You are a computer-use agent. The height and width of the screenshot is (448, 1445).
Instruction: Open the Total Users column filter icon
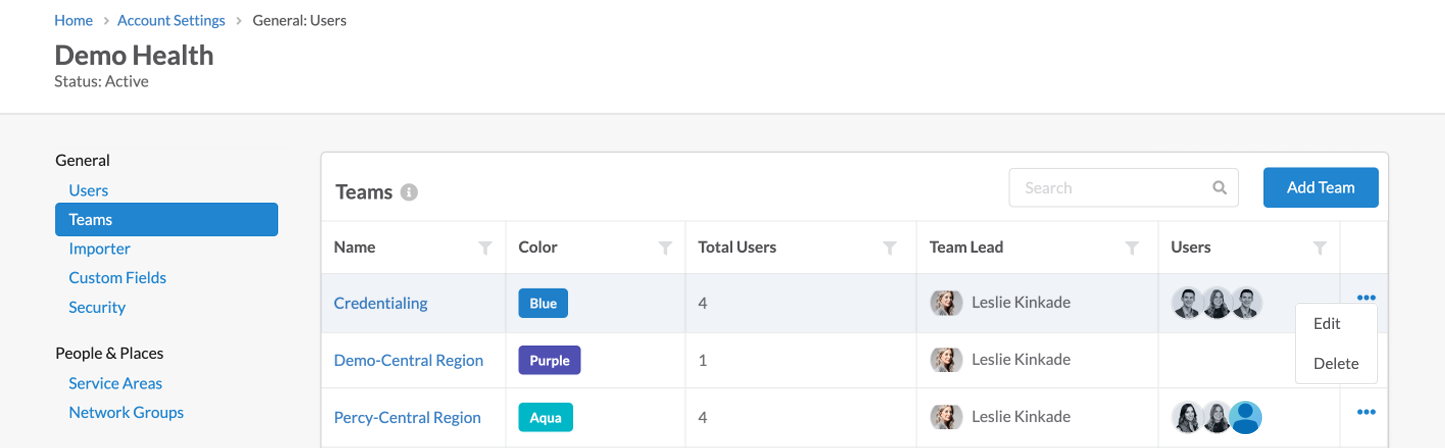[x=889, y=247]
